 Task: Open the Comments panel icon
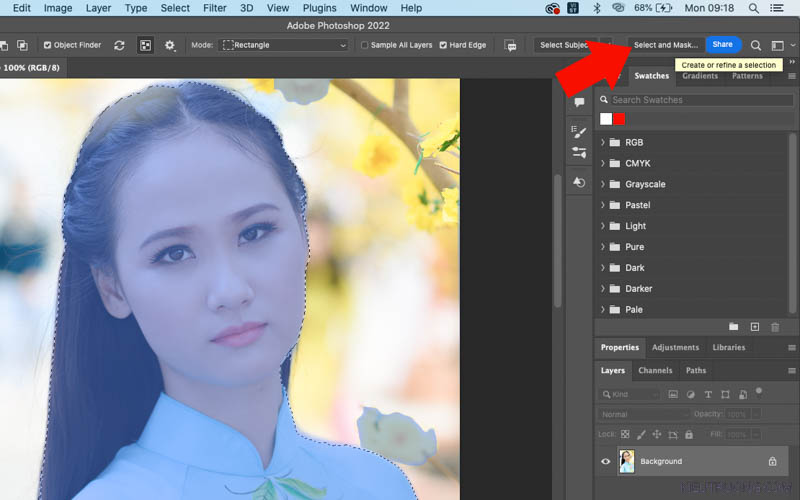point(579,102)
